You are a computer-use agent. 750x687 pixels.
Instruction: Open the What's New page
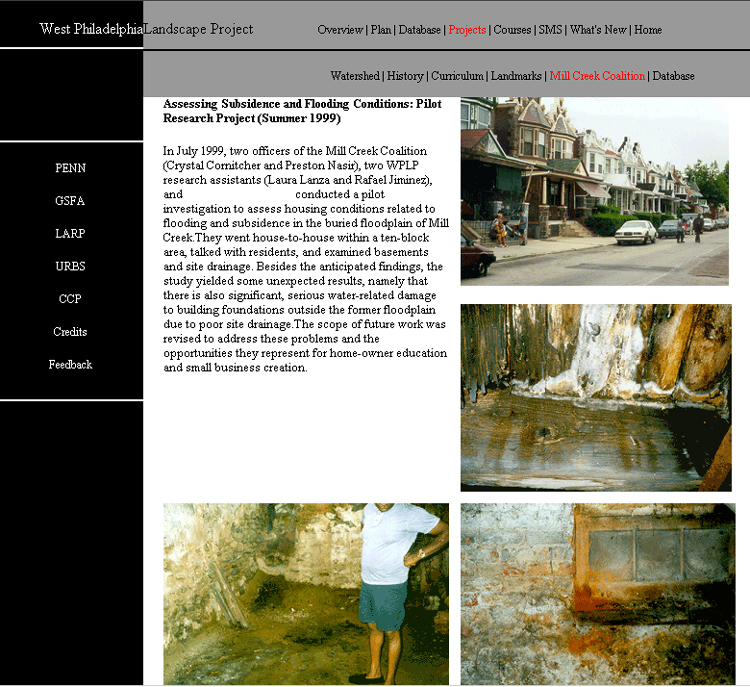(x=598, y=30)
